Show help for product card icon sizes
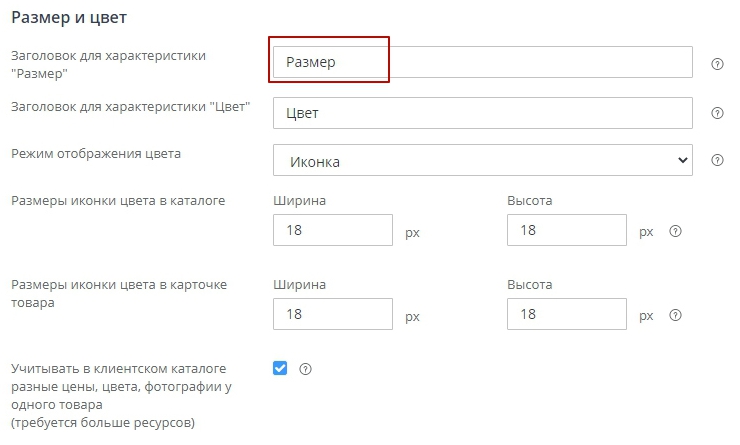 (675, 315)
